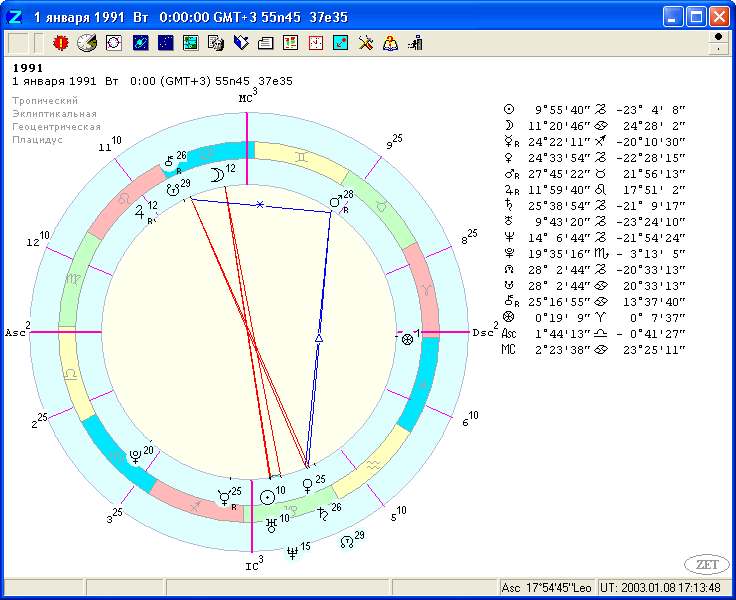
Task: Click the Sun glyph in the chart wheel
Action: [x=267, y=497]
